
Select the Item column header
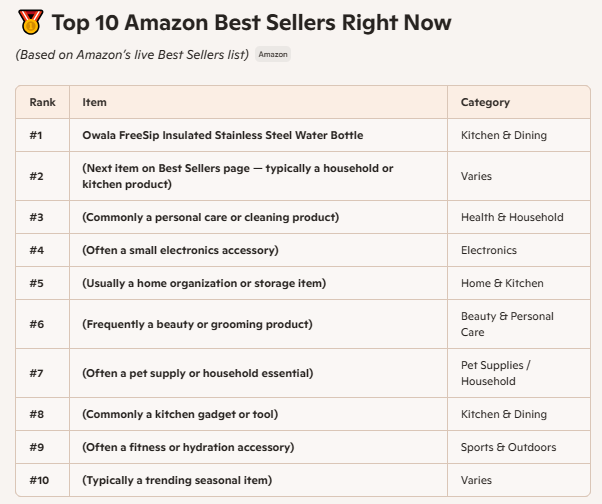tap(94, 102)
